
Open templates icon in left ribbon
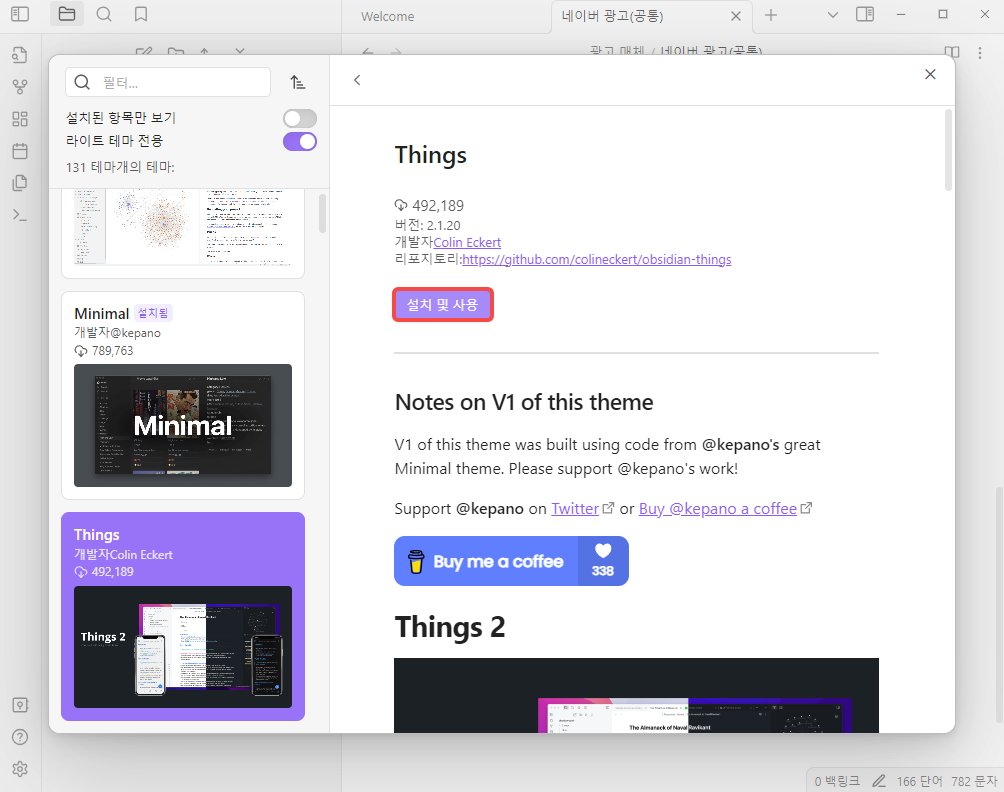pos(20,183)
